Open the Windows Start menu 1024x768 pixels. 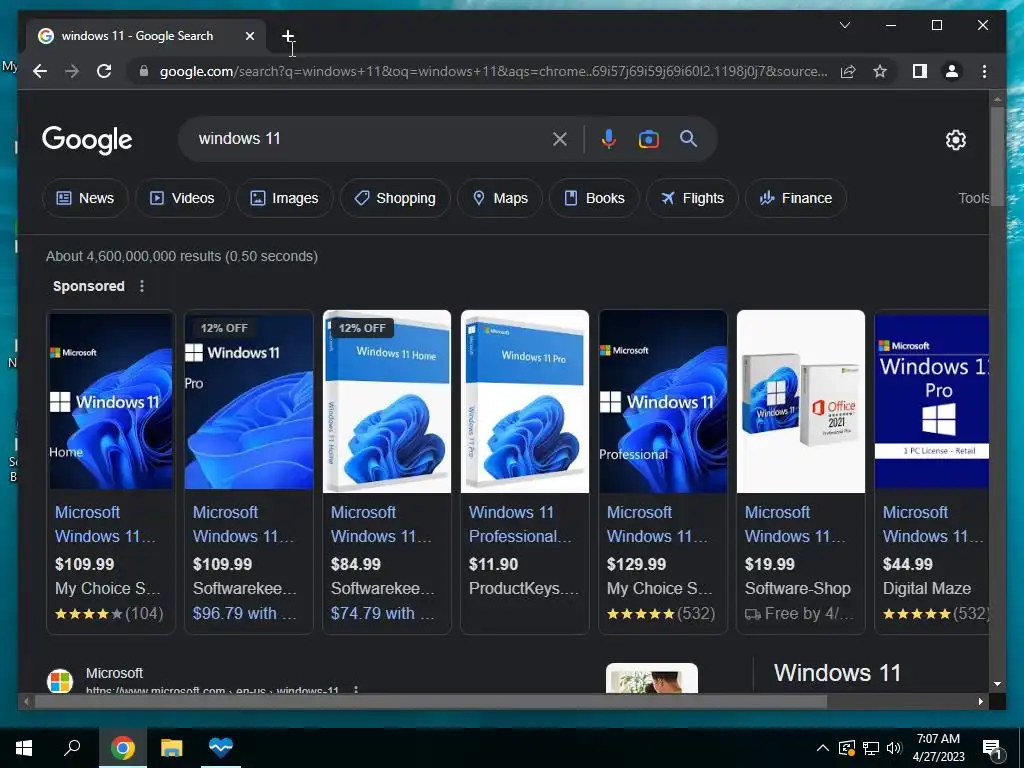24,748
